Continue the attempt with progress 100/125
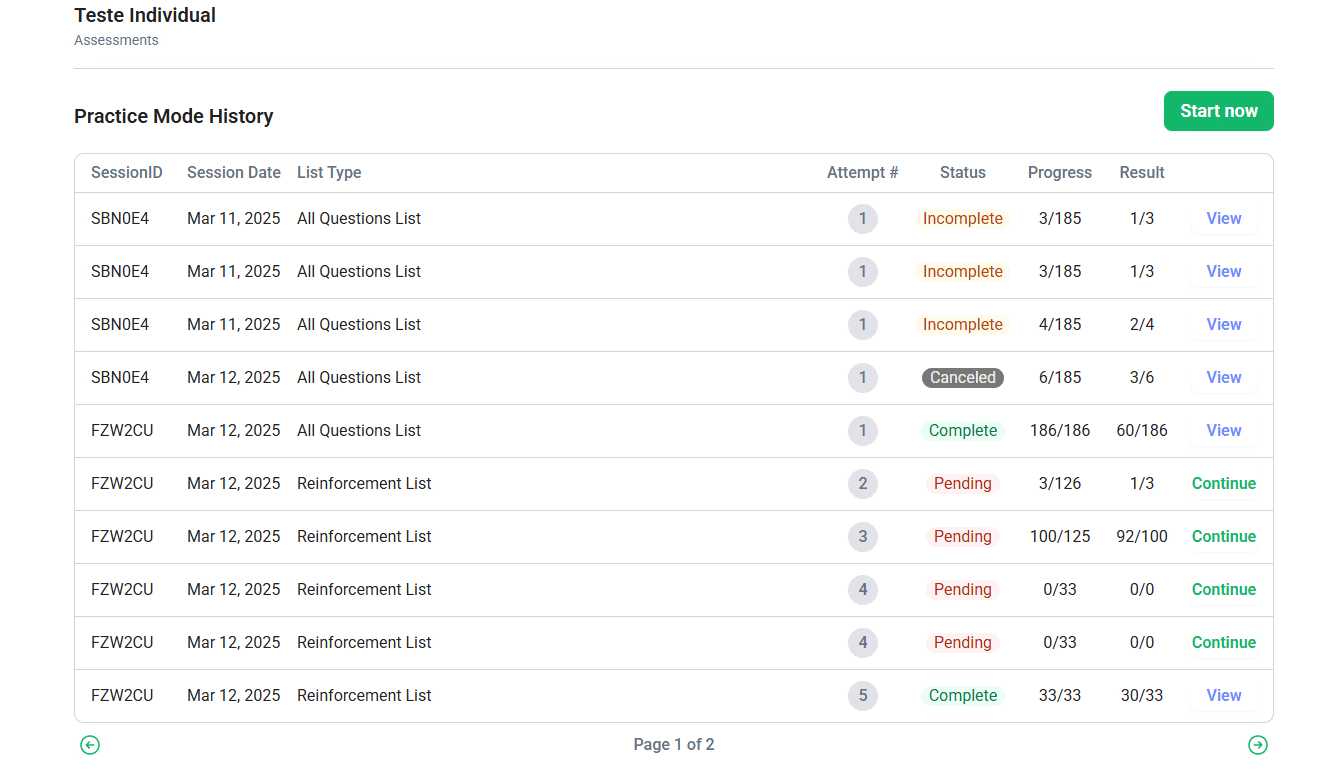The image size is (1341, 776). 1224,537
